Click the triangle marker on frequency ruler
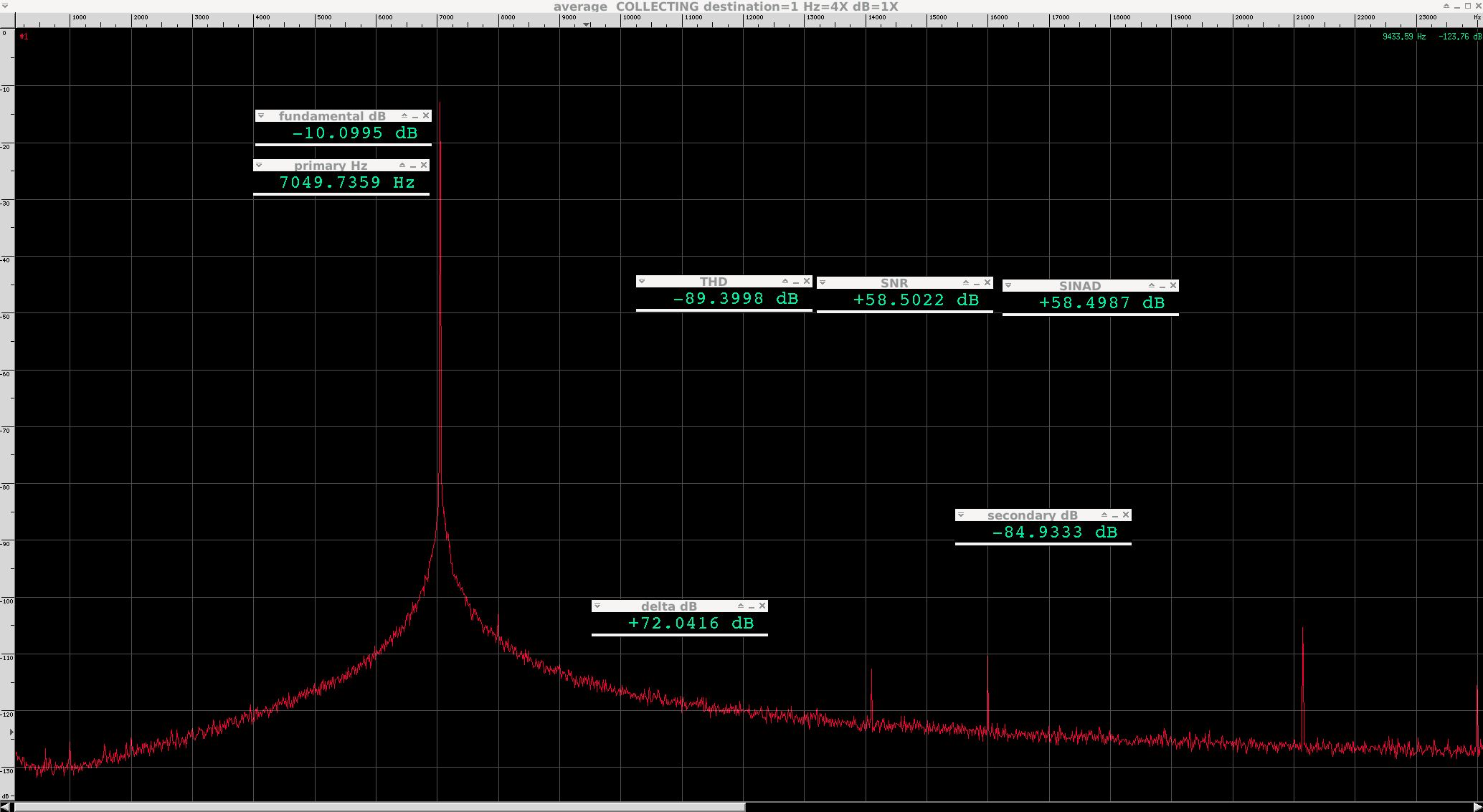The height and width of the screenshot is (812, 1483). click(x=587, y=24)
